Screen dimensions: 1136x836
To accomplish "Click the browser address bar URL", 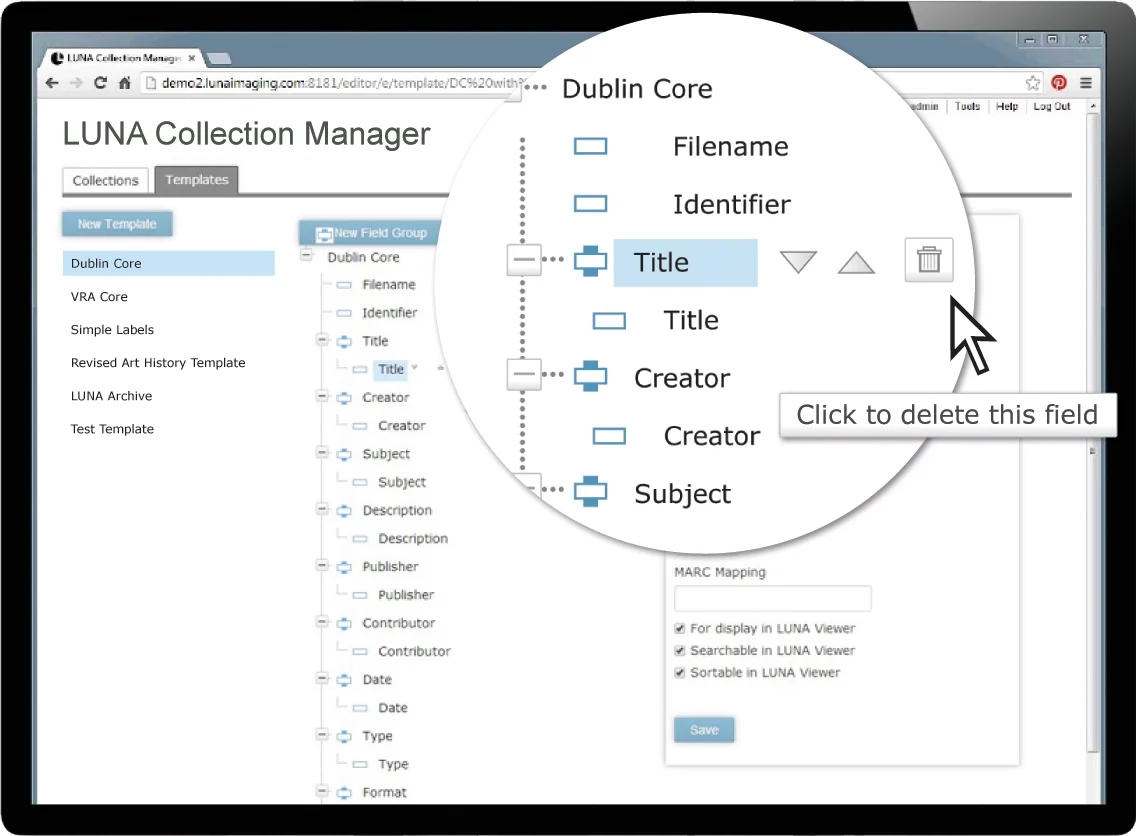I will [x=341, y=83].
